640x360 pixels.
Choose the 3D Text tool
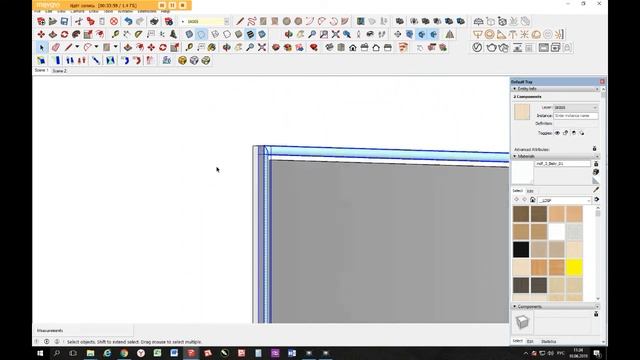[x=173, y=35]
